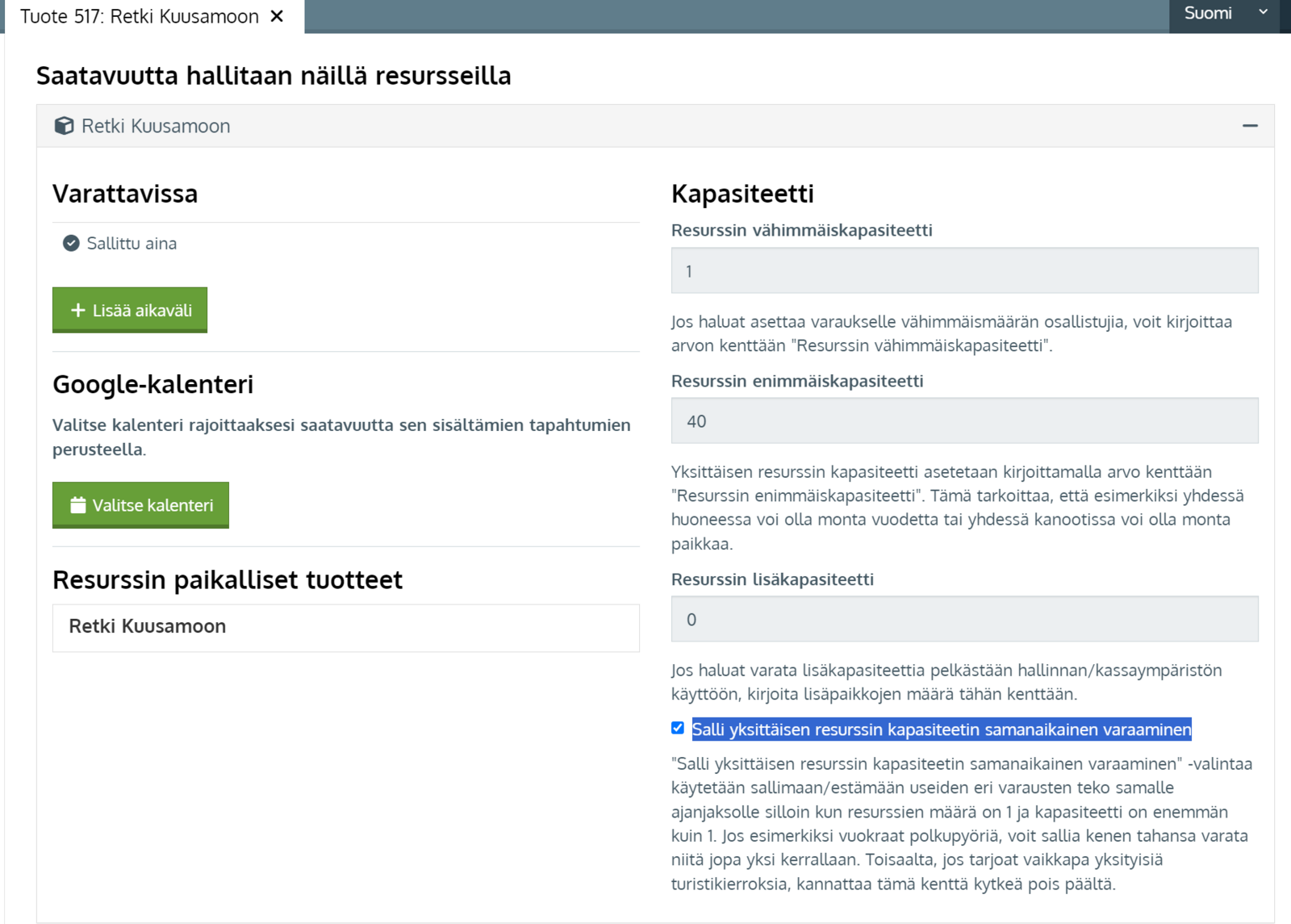Screen dimensions: 1291x924
Task: Click the Suomi language label
Action: point(1208,13)
